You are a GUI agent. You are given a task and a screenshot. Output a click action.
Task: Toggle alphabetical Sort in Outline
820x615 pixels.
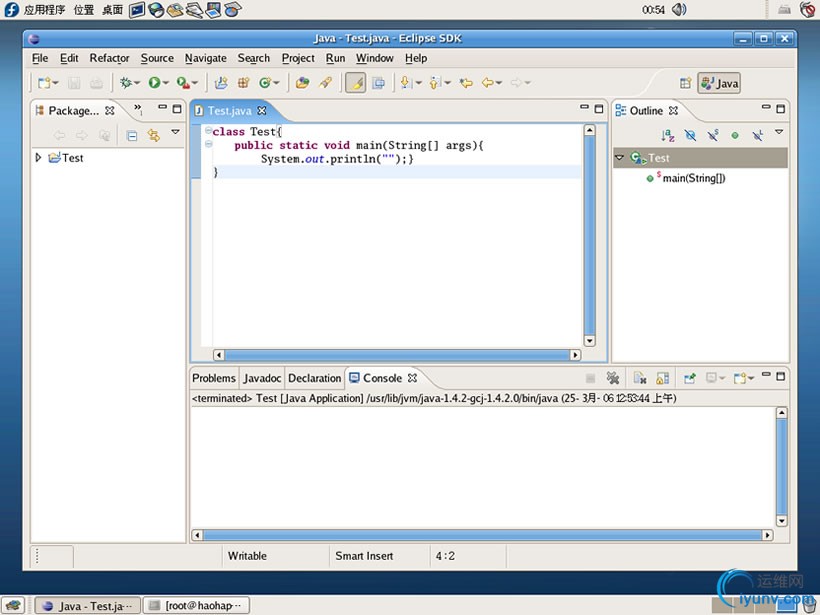(668, 135)
